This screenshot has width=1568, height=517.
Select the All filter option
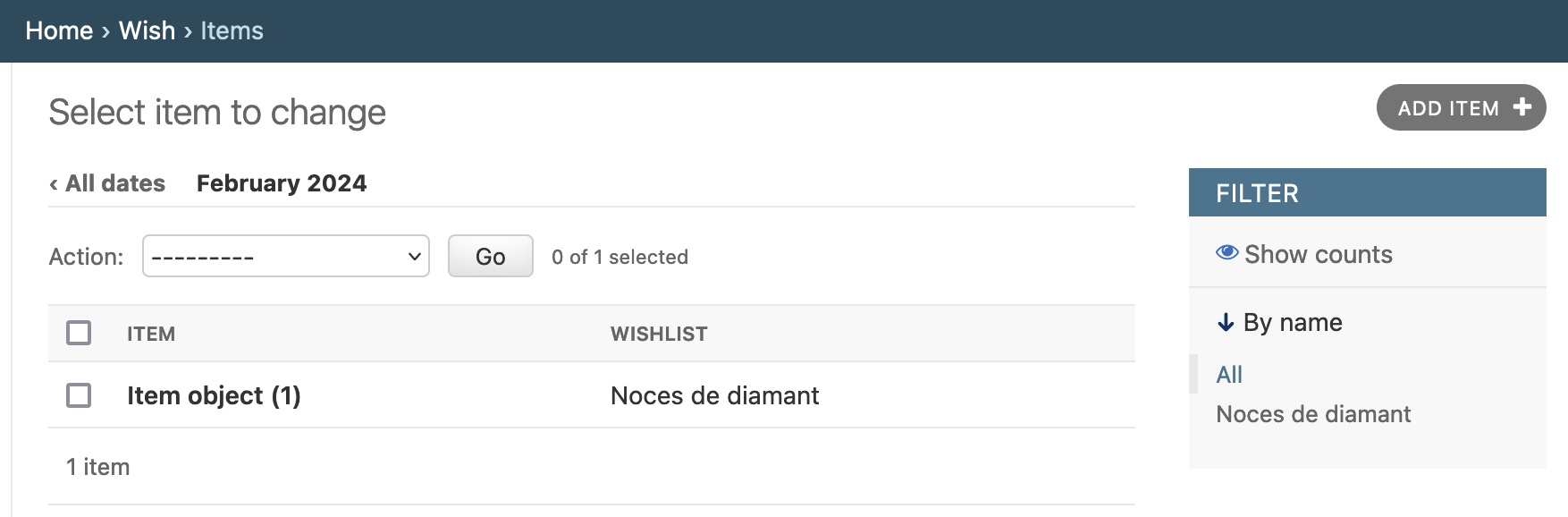point(1229,375)
